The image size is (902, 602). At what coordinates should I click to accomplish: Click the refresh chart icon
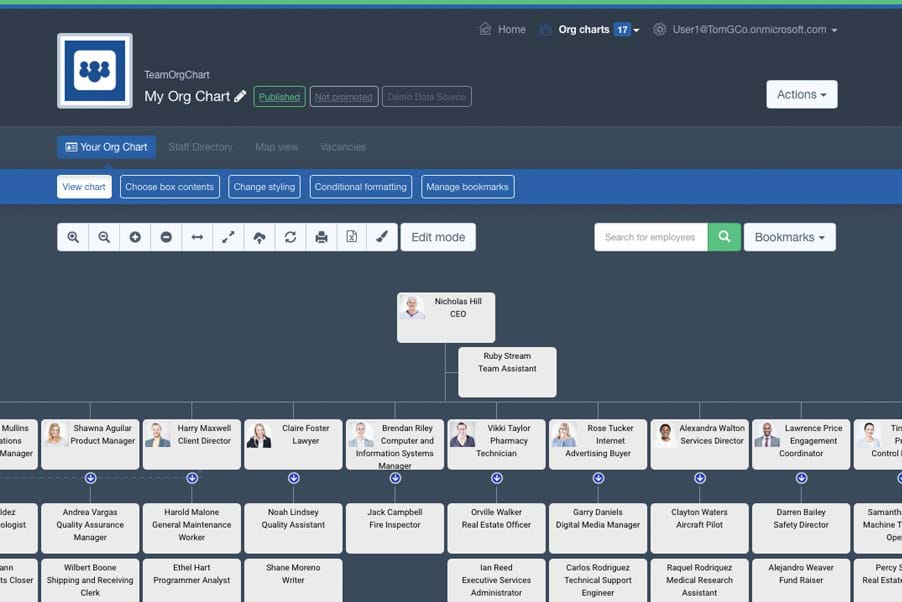coord(290,237)
